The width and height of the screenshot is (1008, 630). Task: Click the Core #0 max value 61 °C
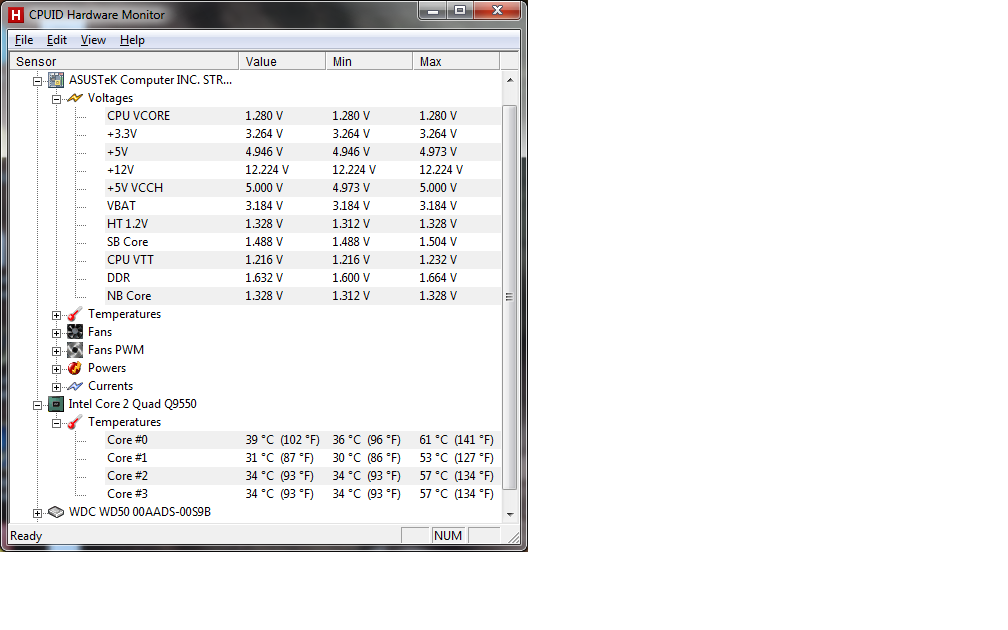[x=456, y=440]
